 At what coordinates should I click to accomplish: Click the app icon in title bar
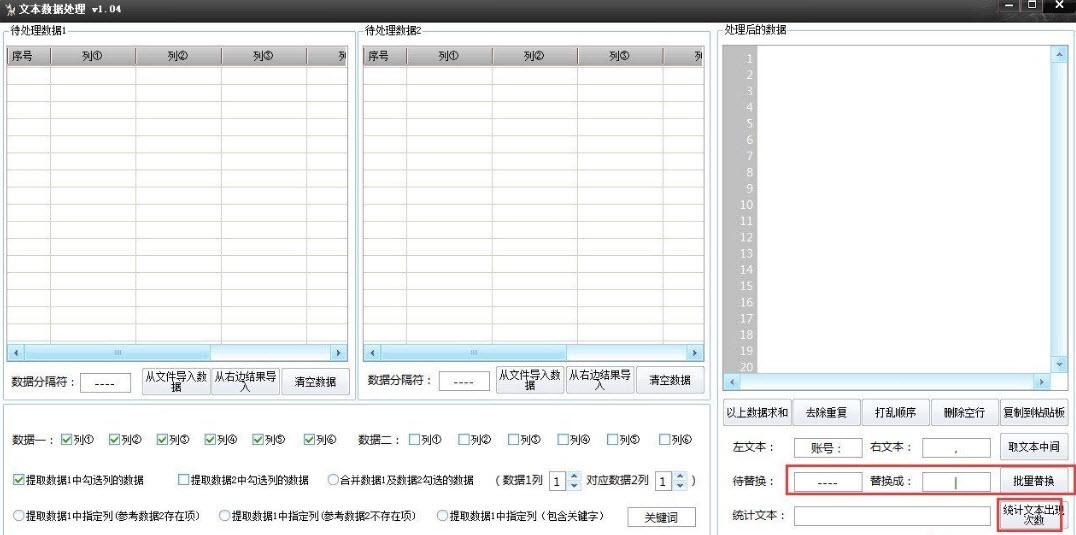pos(10,10)
